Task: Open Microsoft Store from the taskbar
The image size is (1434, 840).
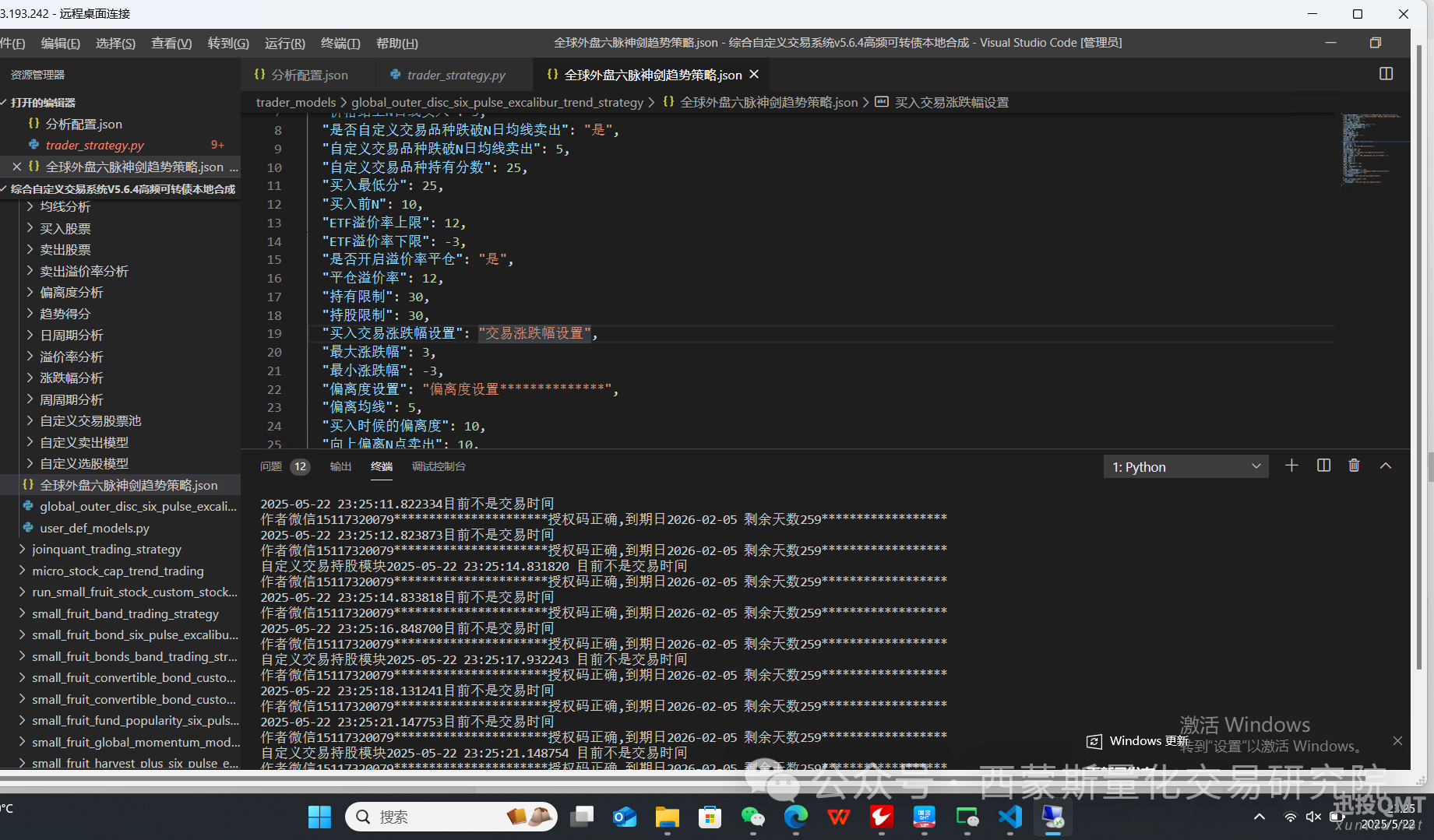Action: (710, 817)
